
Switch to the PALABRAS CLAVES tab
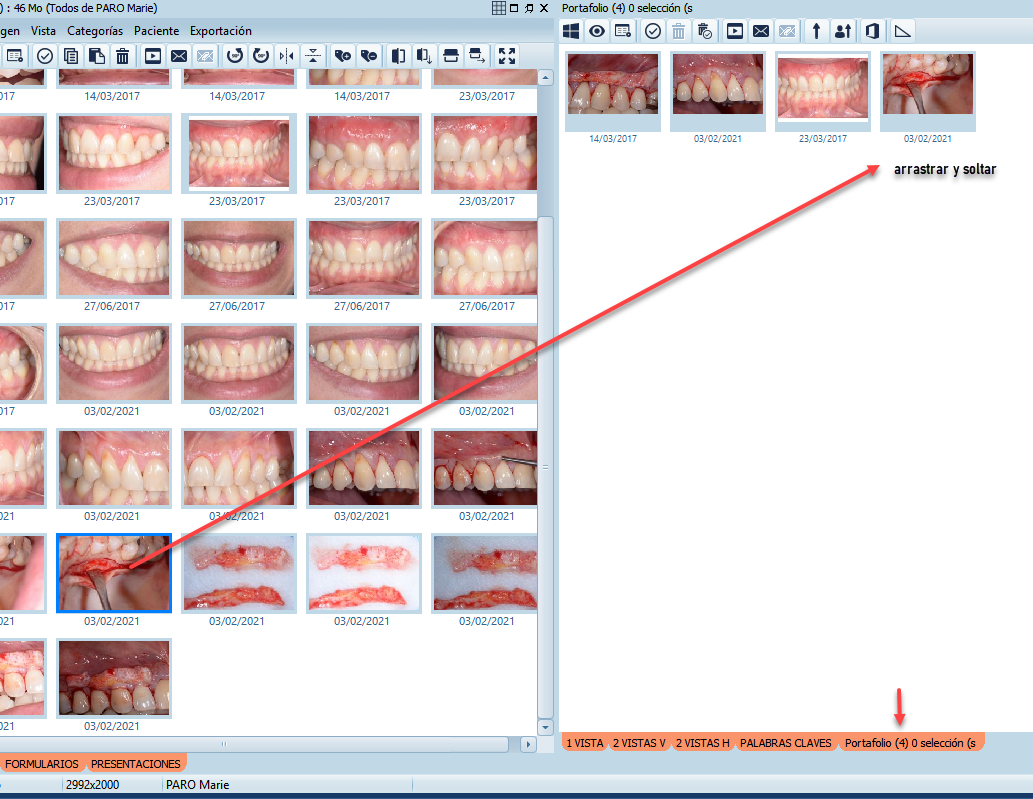785,743
